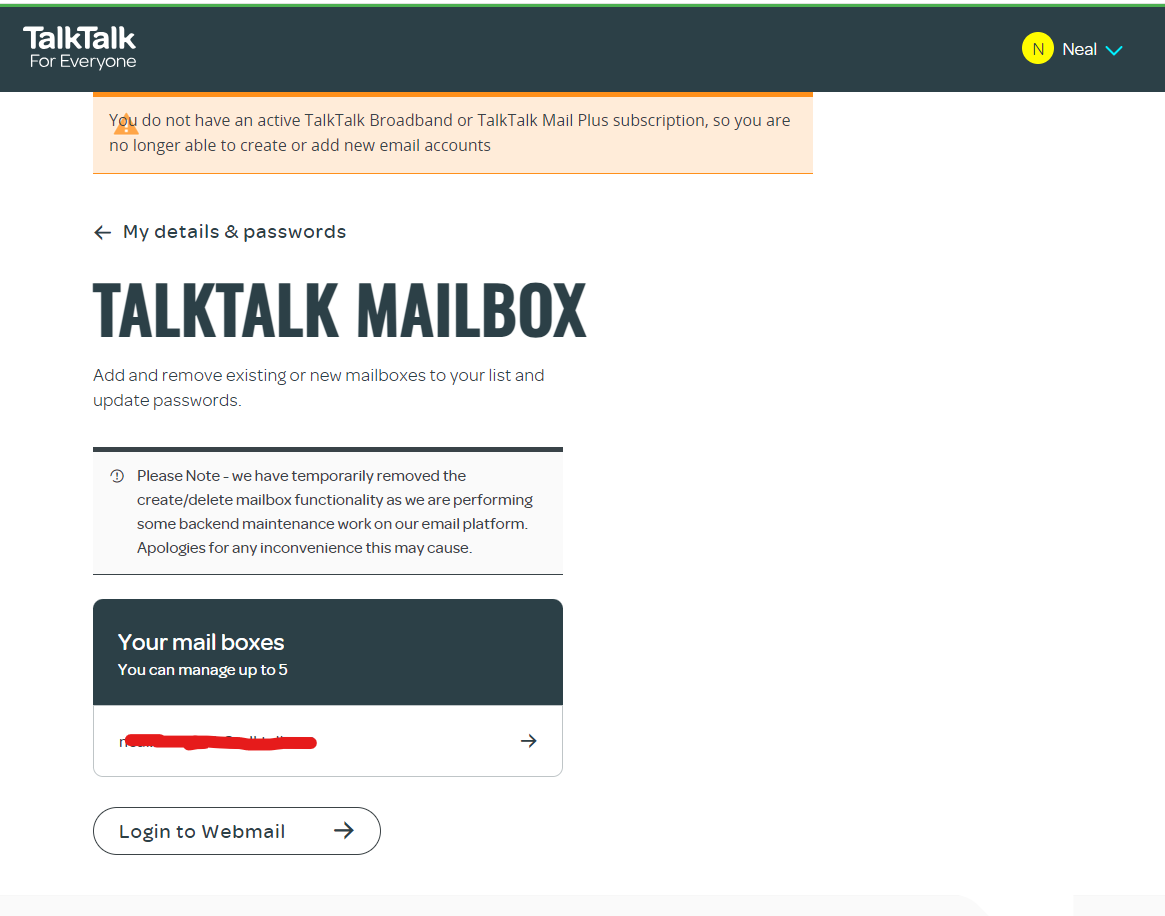Image resolution: width=1165 pixels, height=916 pixels.
Task: Click the add and remove mailboxes description
Action: pos(319,387)
